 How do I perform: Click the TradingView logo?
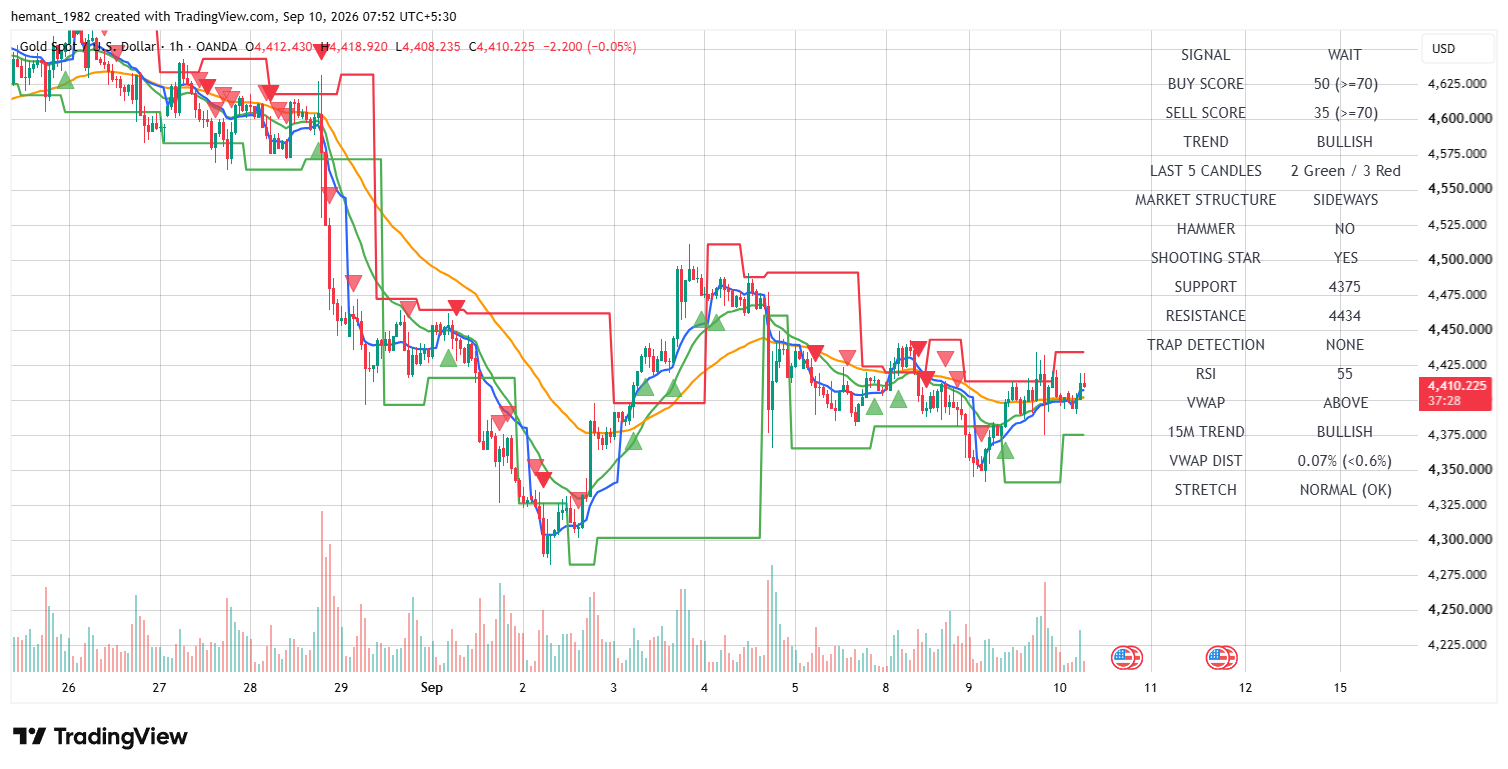(x=100, y=737)
